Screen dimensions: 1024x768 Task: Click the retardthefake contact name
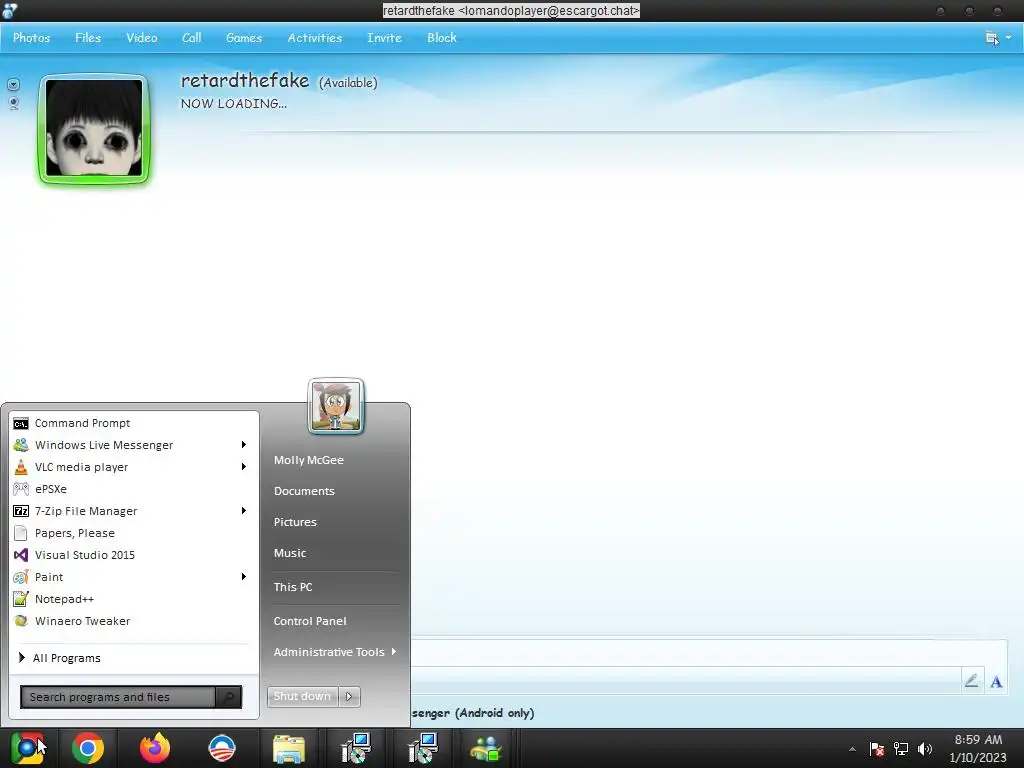(x=245, y=80)
